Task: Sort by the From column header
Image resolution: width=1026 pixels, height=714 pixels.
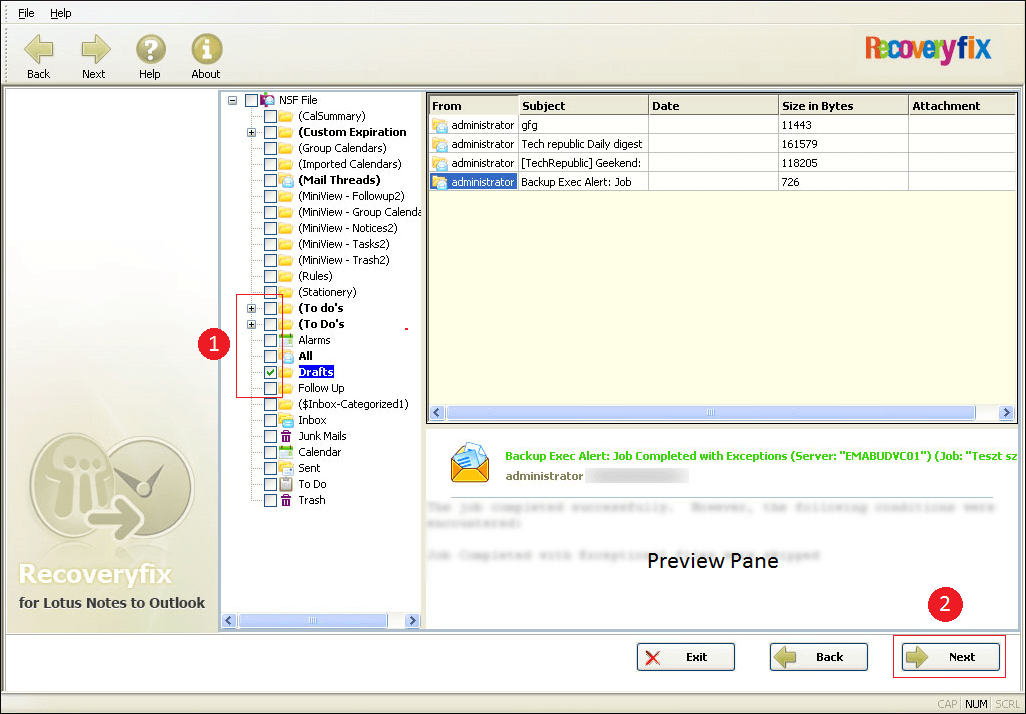Action: (x=474, y=105)
